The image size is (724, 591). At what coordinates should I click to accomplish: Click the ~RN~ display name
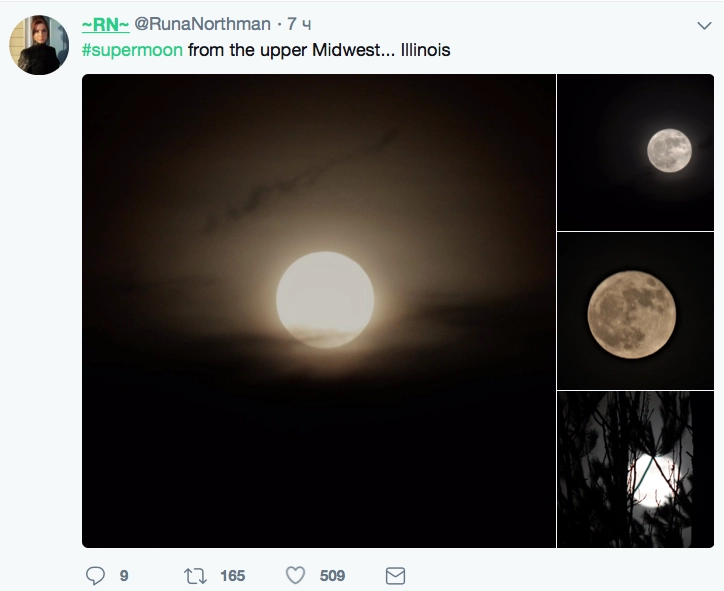point(105,24)
